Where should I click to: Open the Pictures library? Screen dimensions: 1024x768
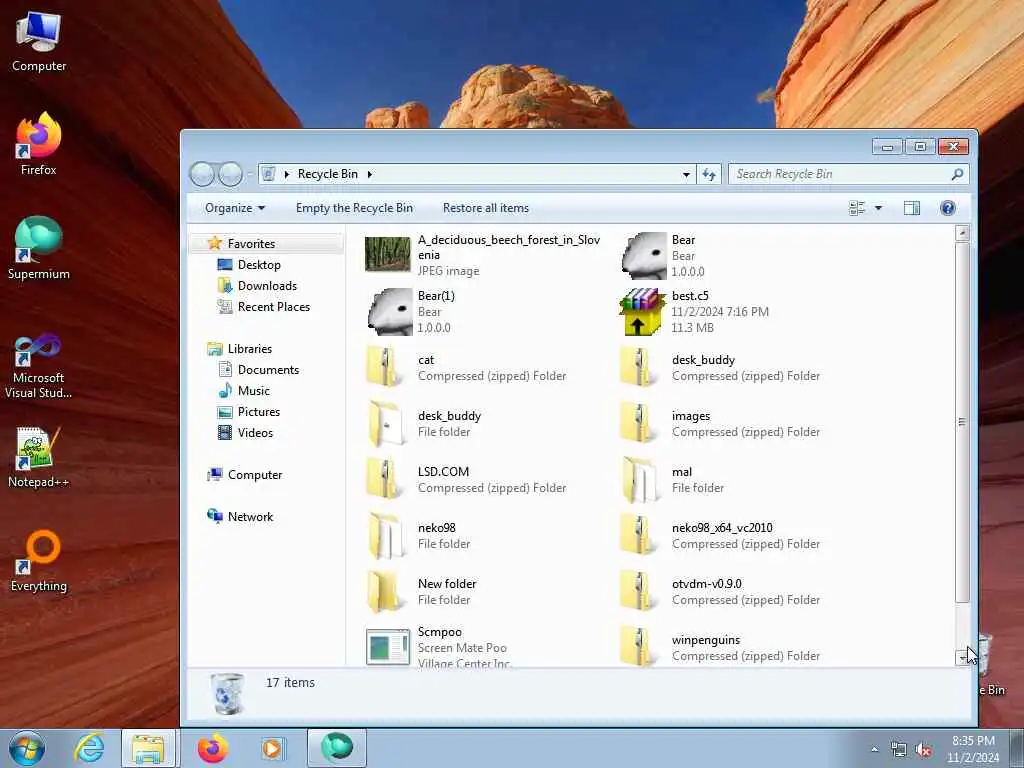pos(259,411)
